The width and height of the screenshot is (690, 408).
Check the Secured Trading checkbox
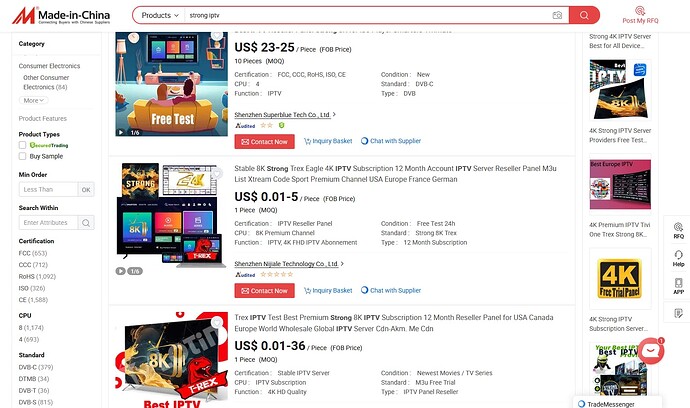(x=22, y=145)
